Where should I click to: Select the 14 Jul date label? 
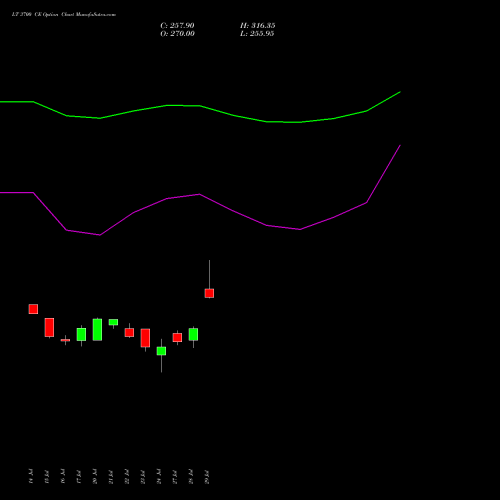click(31, 476)
